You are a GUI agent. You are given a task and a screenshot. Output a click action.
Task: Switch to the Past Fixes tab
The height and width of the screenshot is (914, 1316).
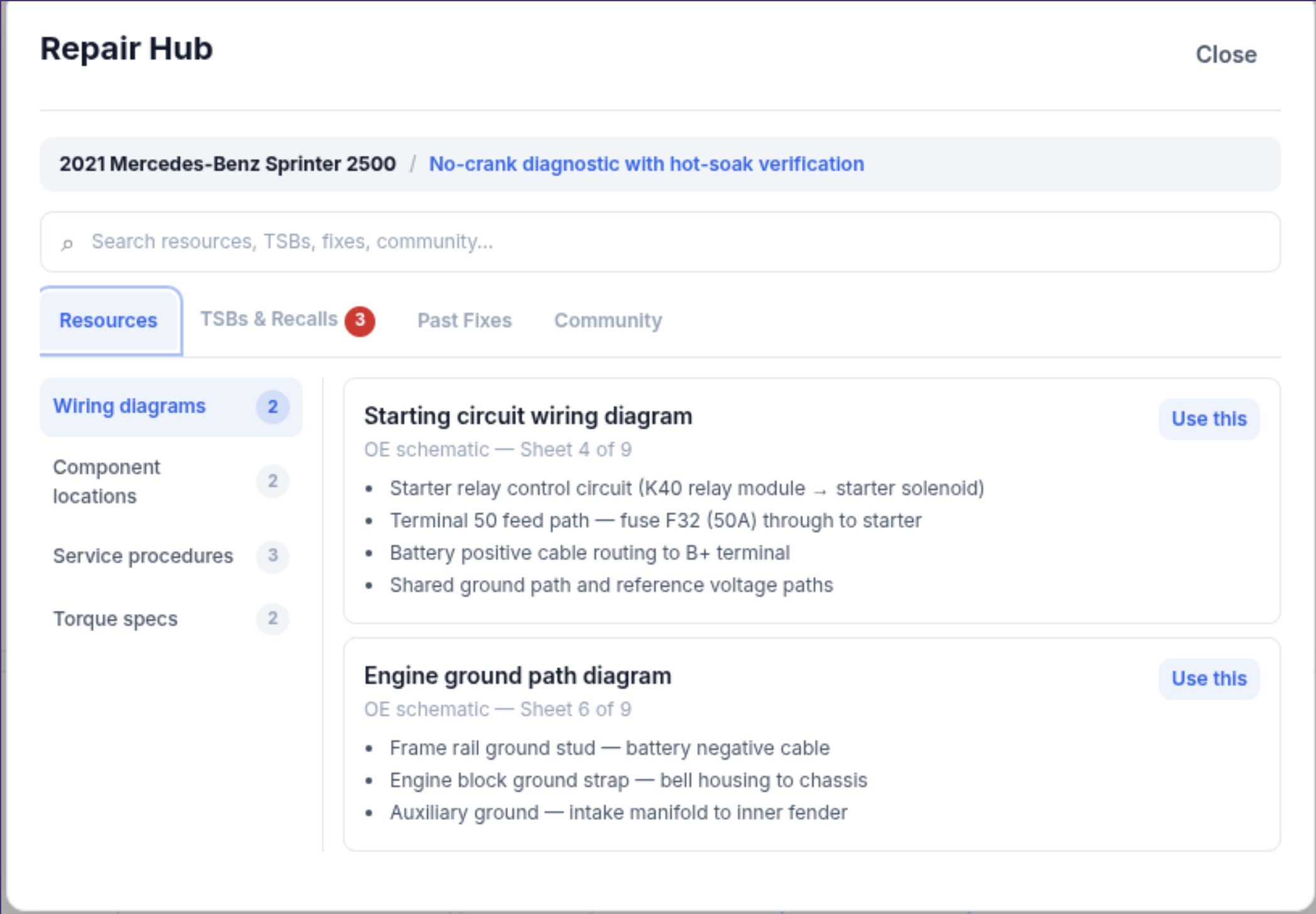[x=464, y=321]
